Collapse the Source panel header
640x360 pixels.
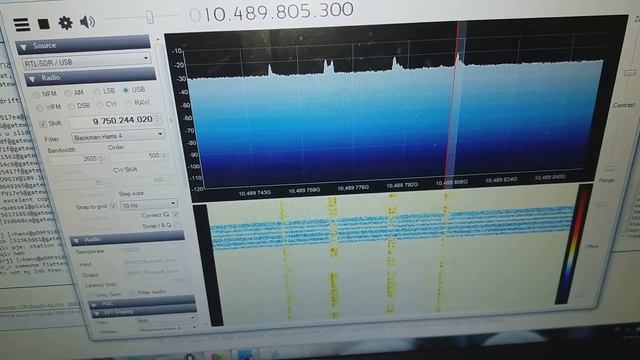(x=84, y=45)
